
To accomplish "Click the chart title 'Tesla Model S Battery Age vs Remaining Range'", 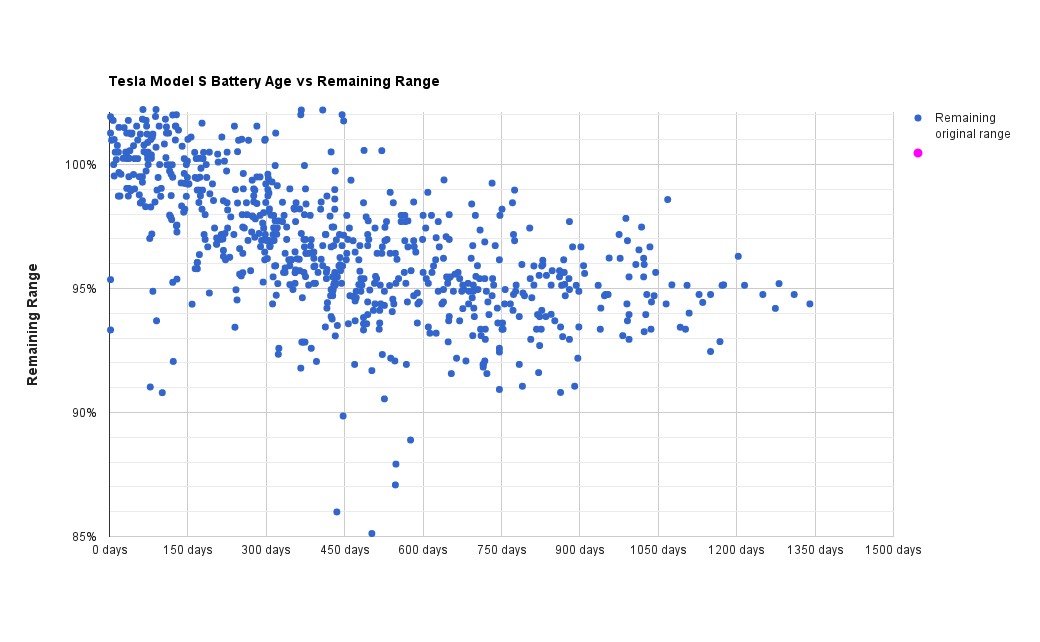I will tap(274, 81).
